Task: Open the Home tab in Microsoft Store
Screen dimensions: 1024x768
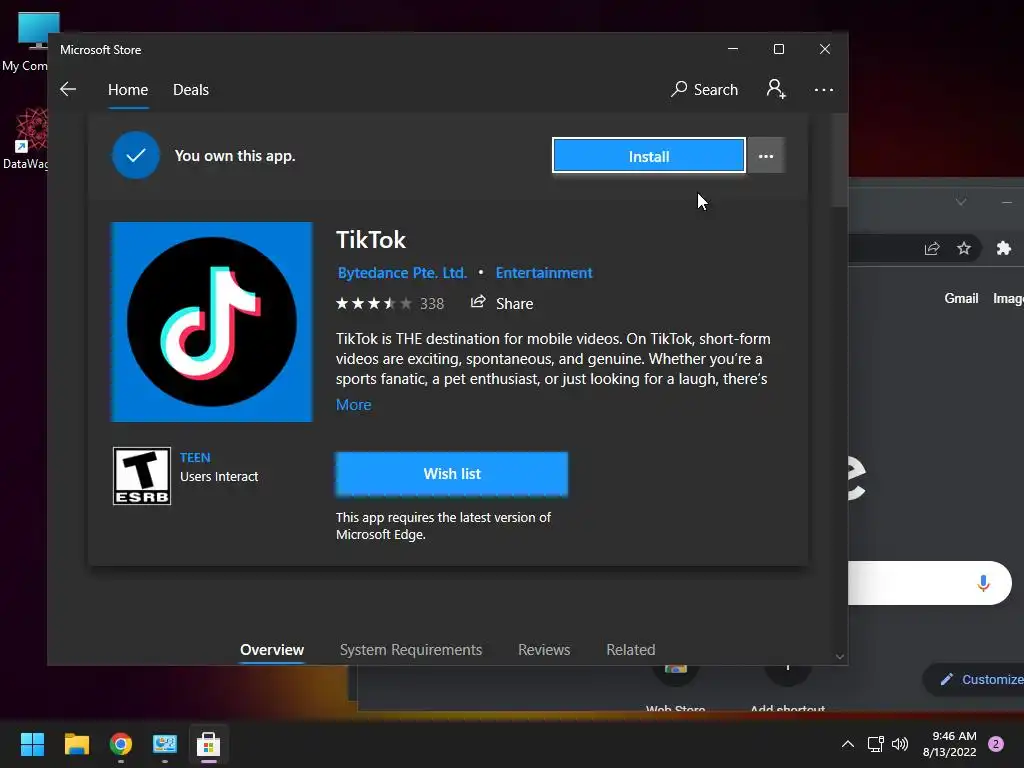Action: coord(128,89)
